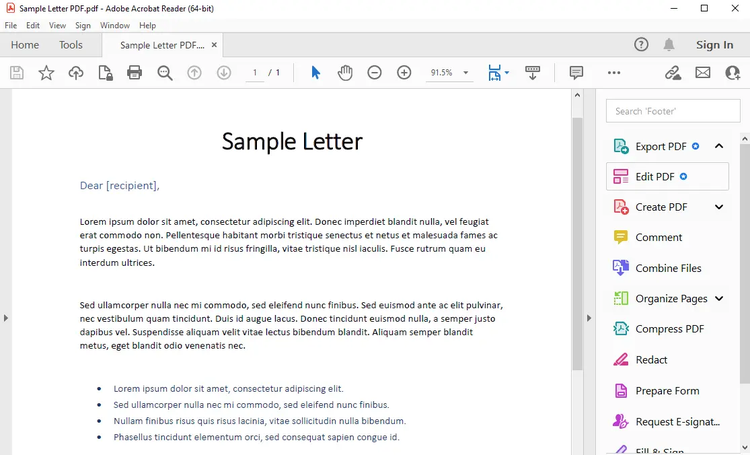Go to next page arrow
Viewport: 750px width, 455px height.
[x=224, y=73]
